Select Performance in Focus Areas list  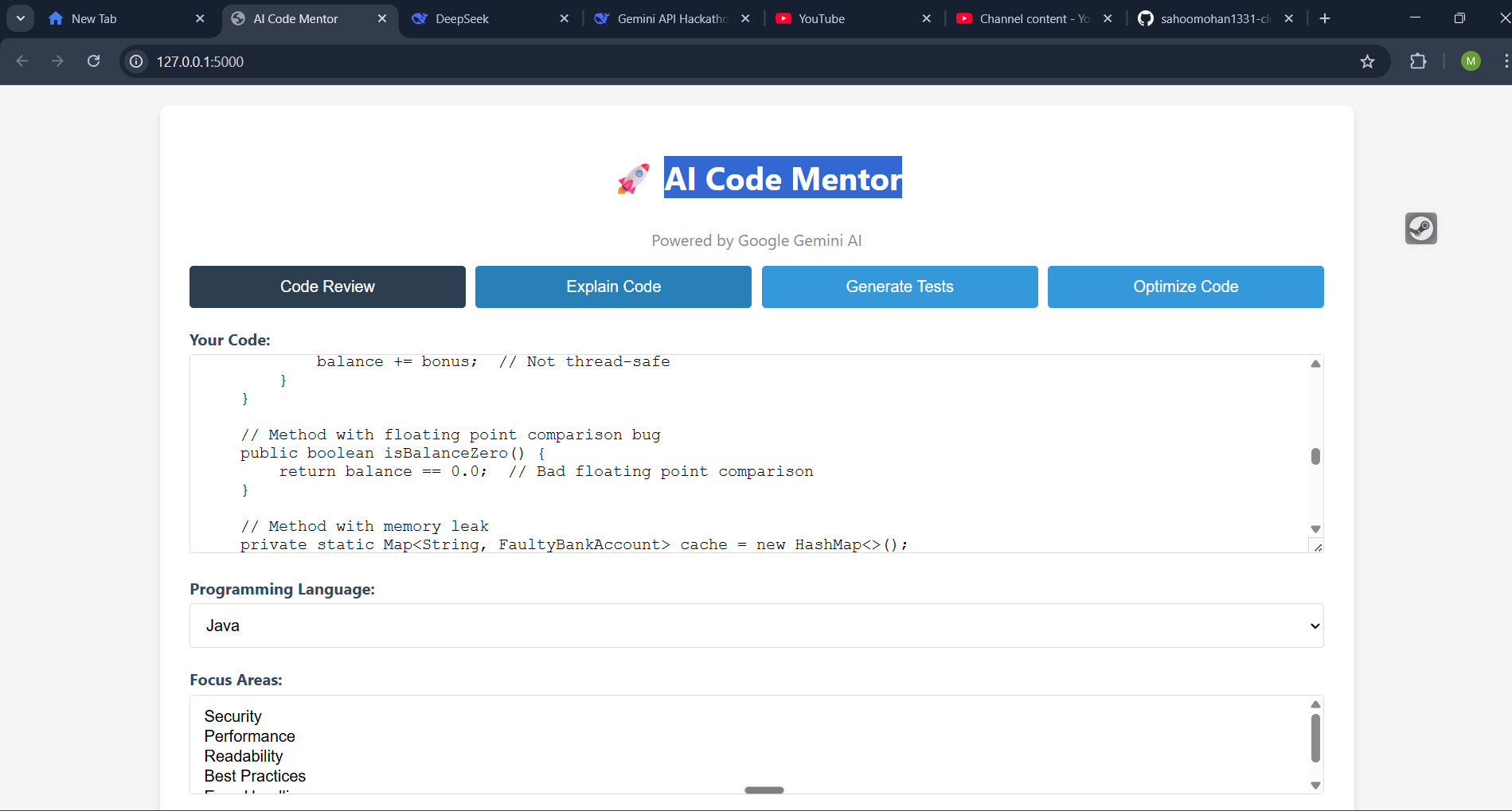point(249,736)
